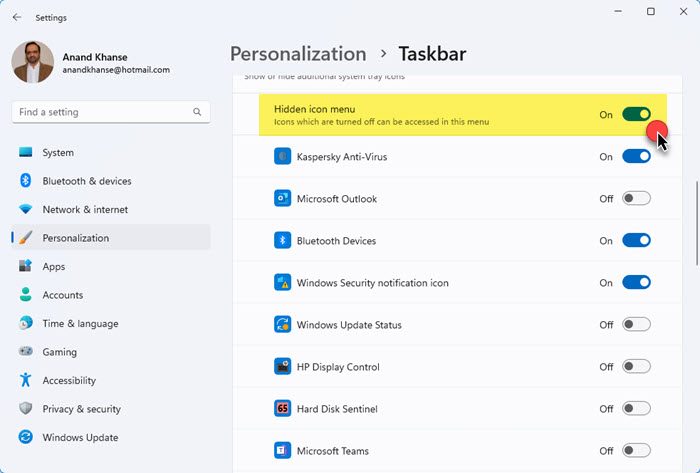Click the Time & language globe icon
The image size is (700, 473).
pyautogui.click(x=26, y=323)
